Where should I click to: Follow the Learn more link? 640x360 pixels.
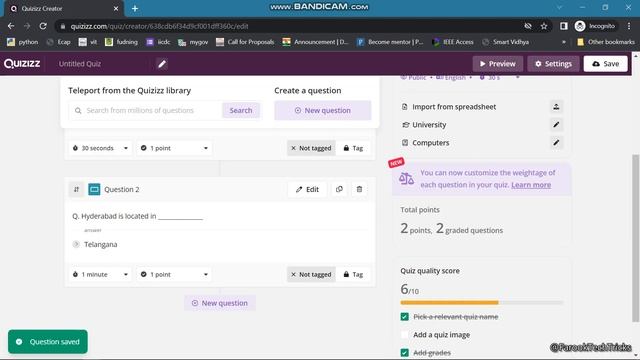531,185
